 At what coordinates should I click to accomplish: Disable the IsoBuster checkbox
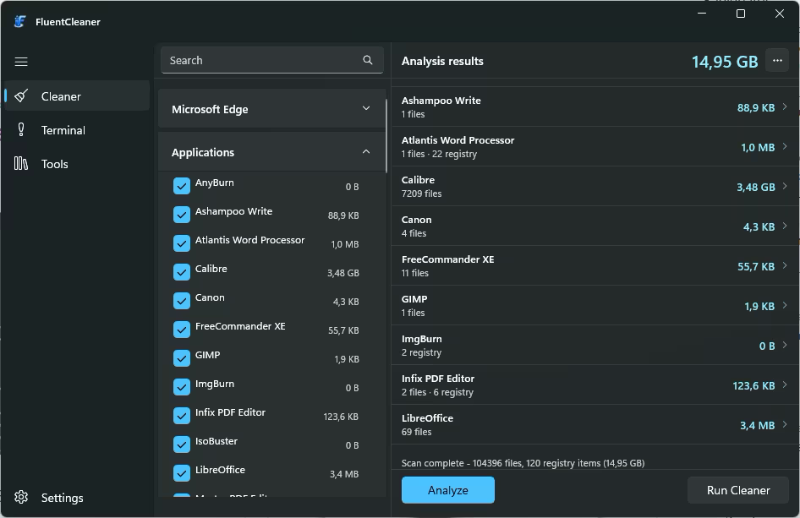181,445
